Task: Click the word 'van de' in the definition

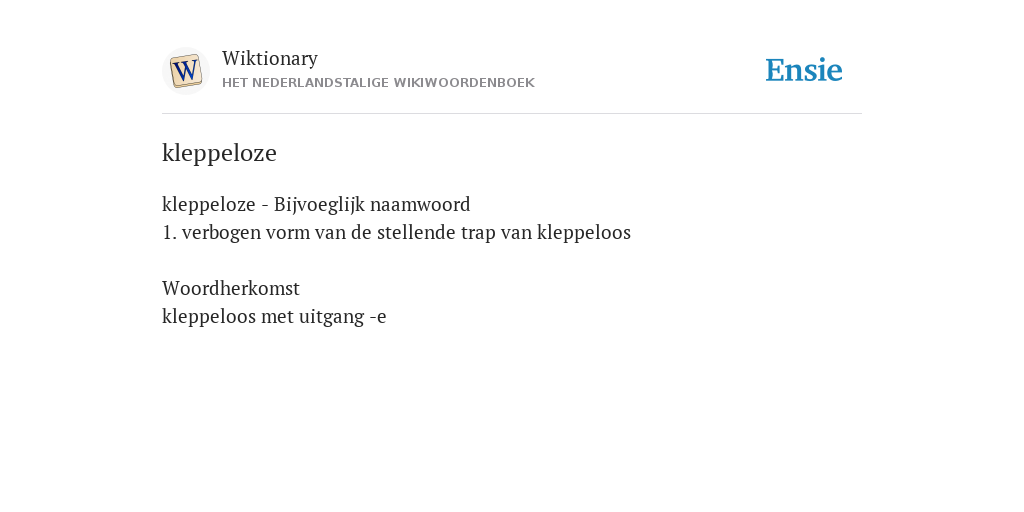Action: tap(343, 233)
